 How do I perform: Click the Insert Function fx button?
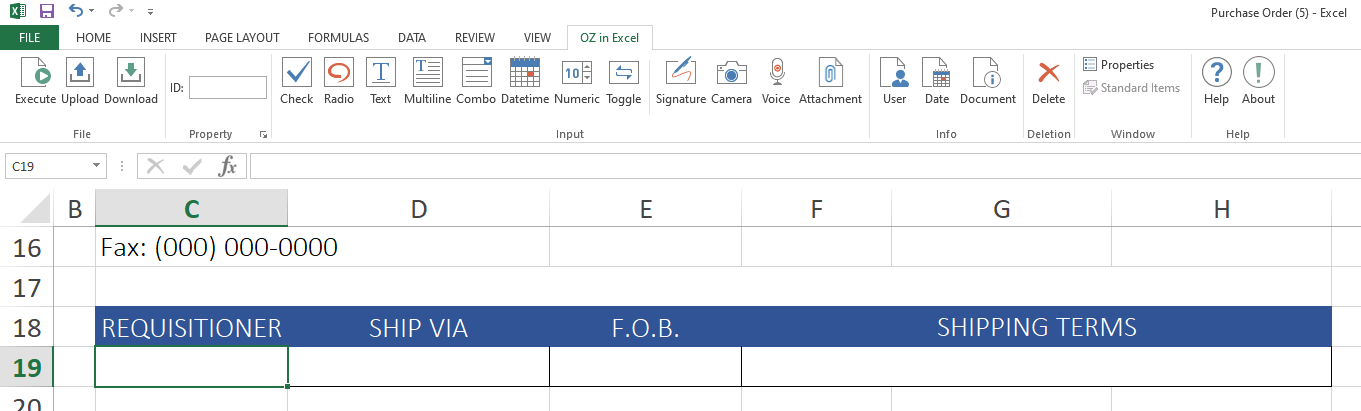click(228, 166)
